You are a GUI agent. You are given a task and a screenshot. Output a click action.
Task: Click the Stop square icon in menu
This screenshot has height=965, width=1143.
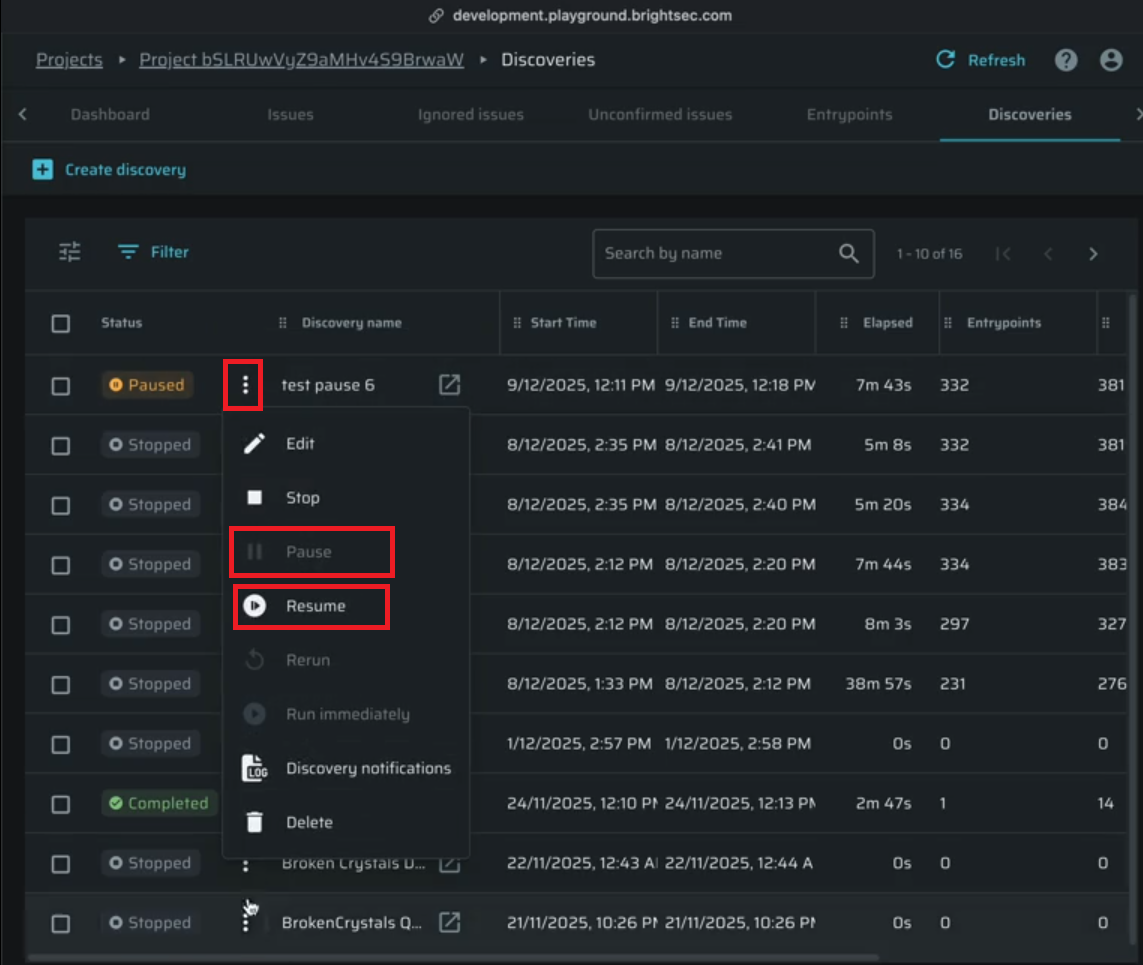[254, 497]
